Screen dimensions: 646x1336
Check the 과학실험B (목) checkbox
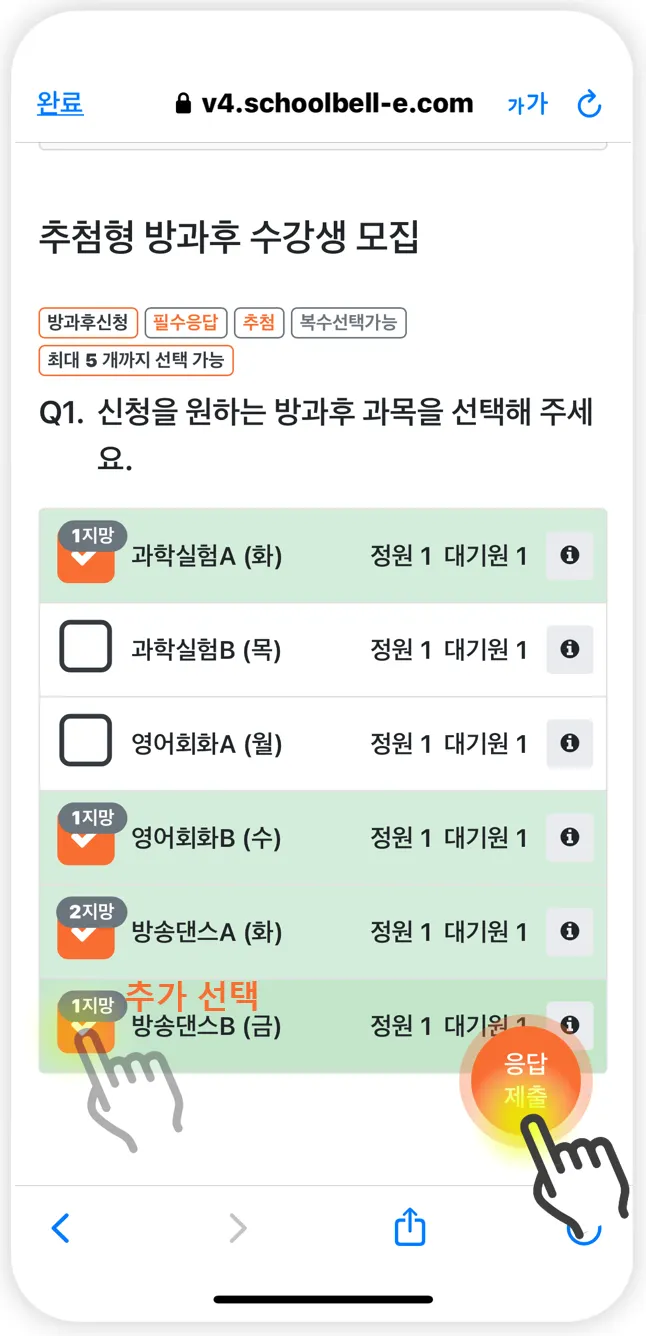86,646
